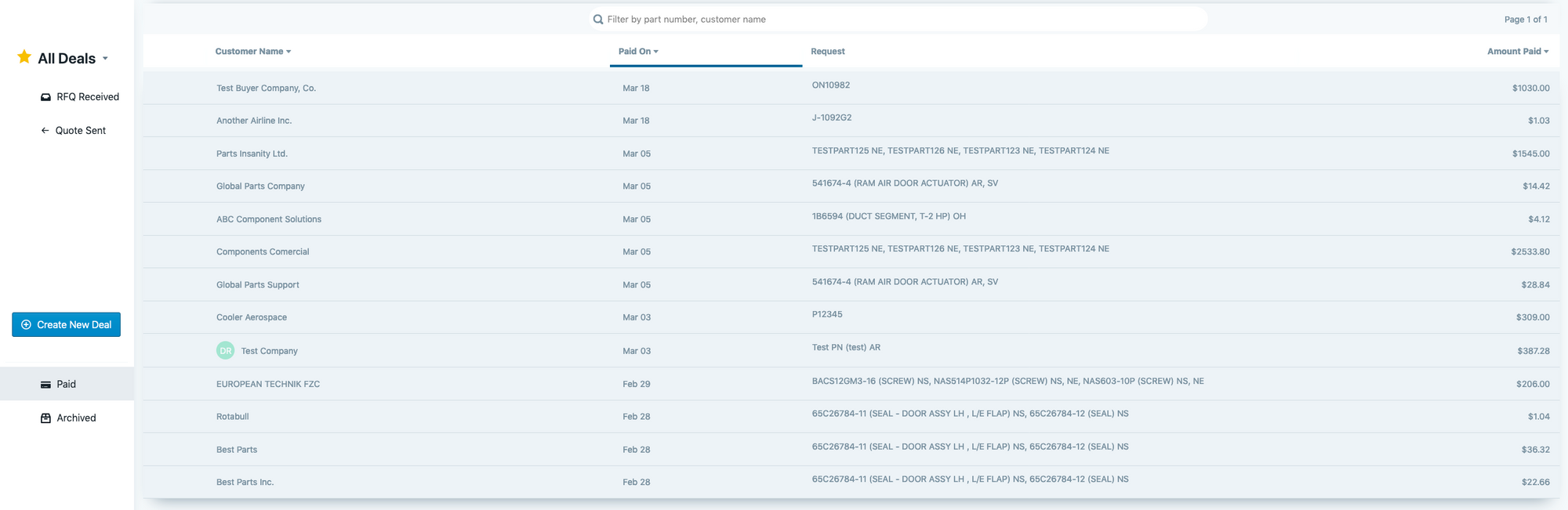This screenshot has height=510, width=1568.
Task: Open the Rotabull deal row
Action: [x=851, y=417]
